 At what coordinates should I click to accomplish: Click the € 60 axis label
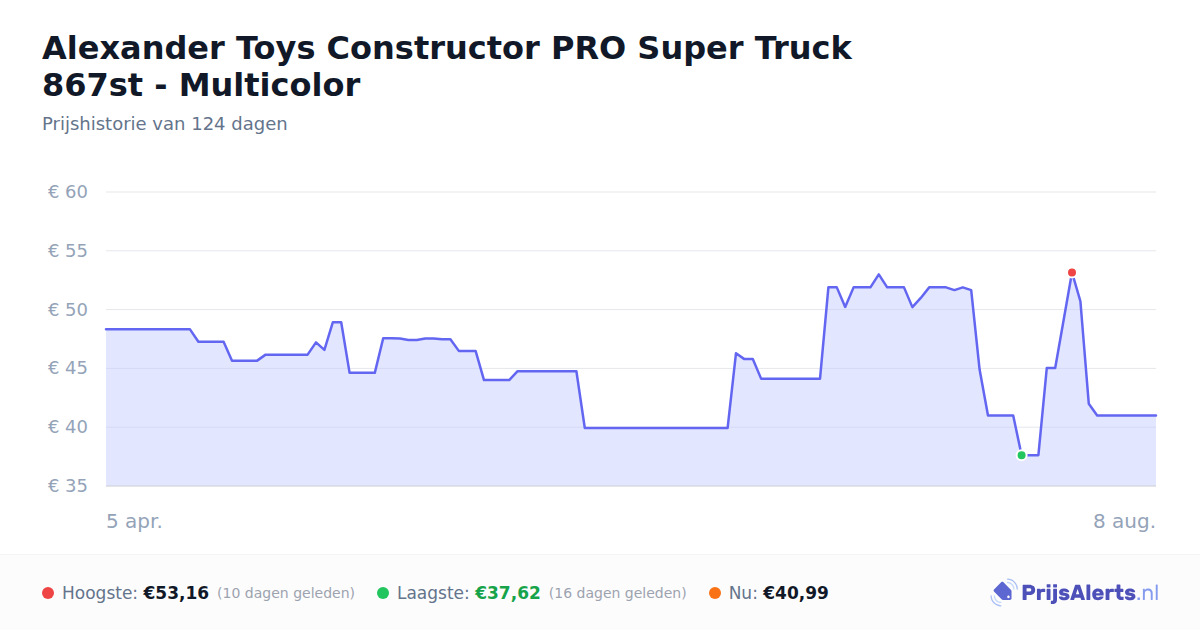pyautogui.click(x=68, y=192)
